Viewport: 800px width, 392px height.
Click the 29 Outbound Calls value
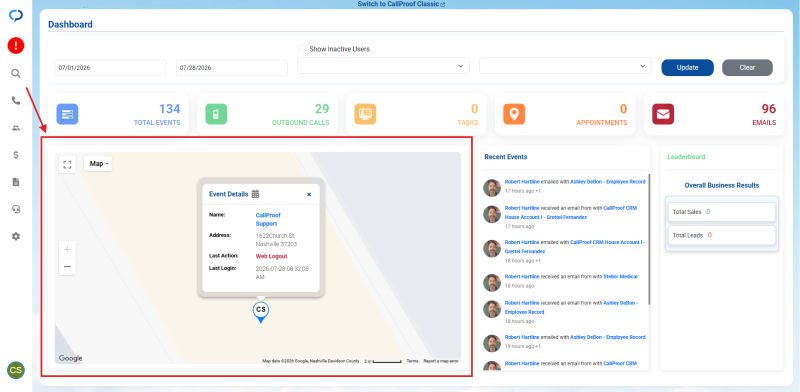click(x=322, y=109)
